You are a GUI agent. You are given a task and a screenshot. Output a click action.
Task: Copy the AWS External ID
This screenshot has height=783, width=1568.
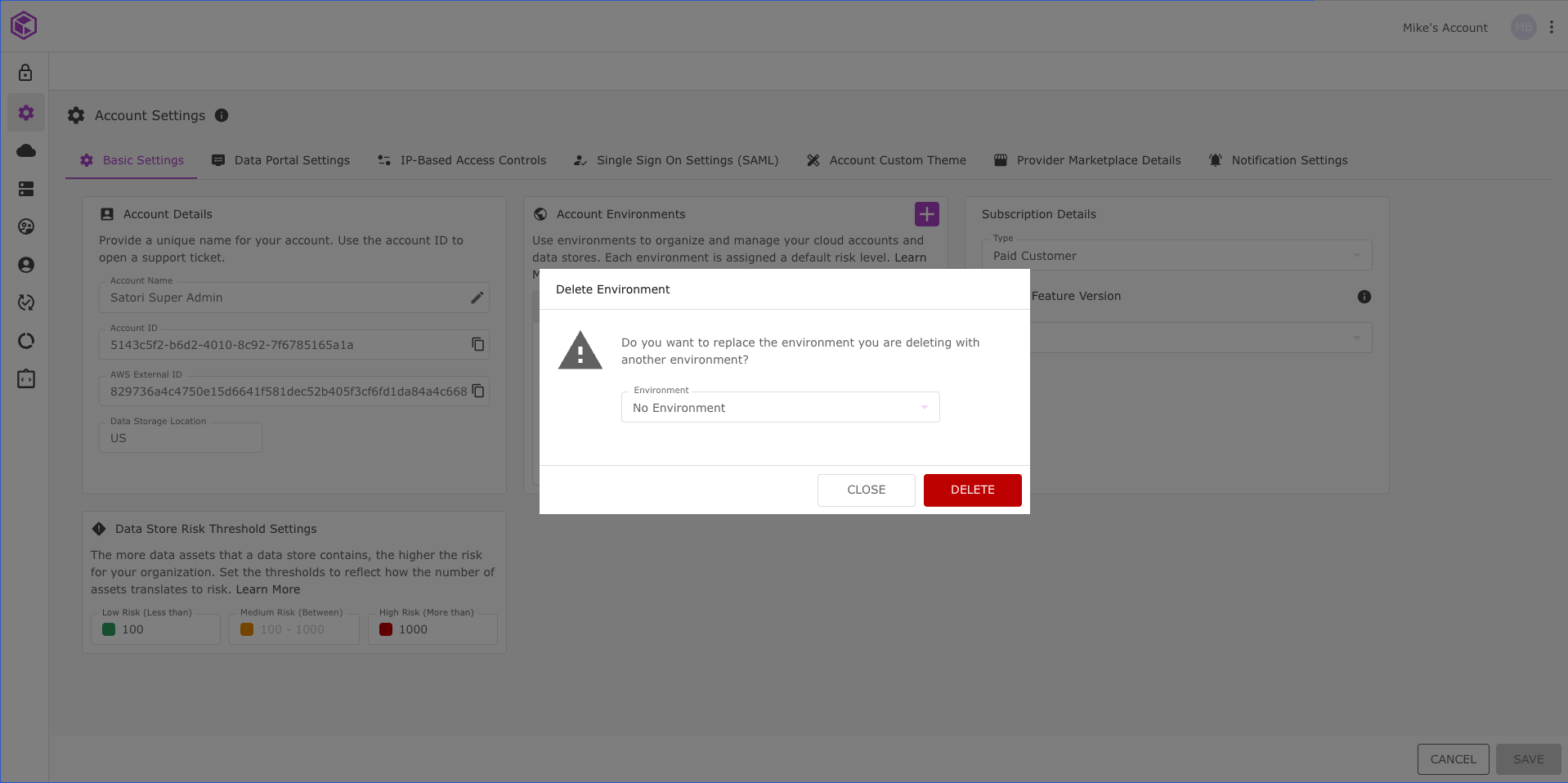(478, 391)
